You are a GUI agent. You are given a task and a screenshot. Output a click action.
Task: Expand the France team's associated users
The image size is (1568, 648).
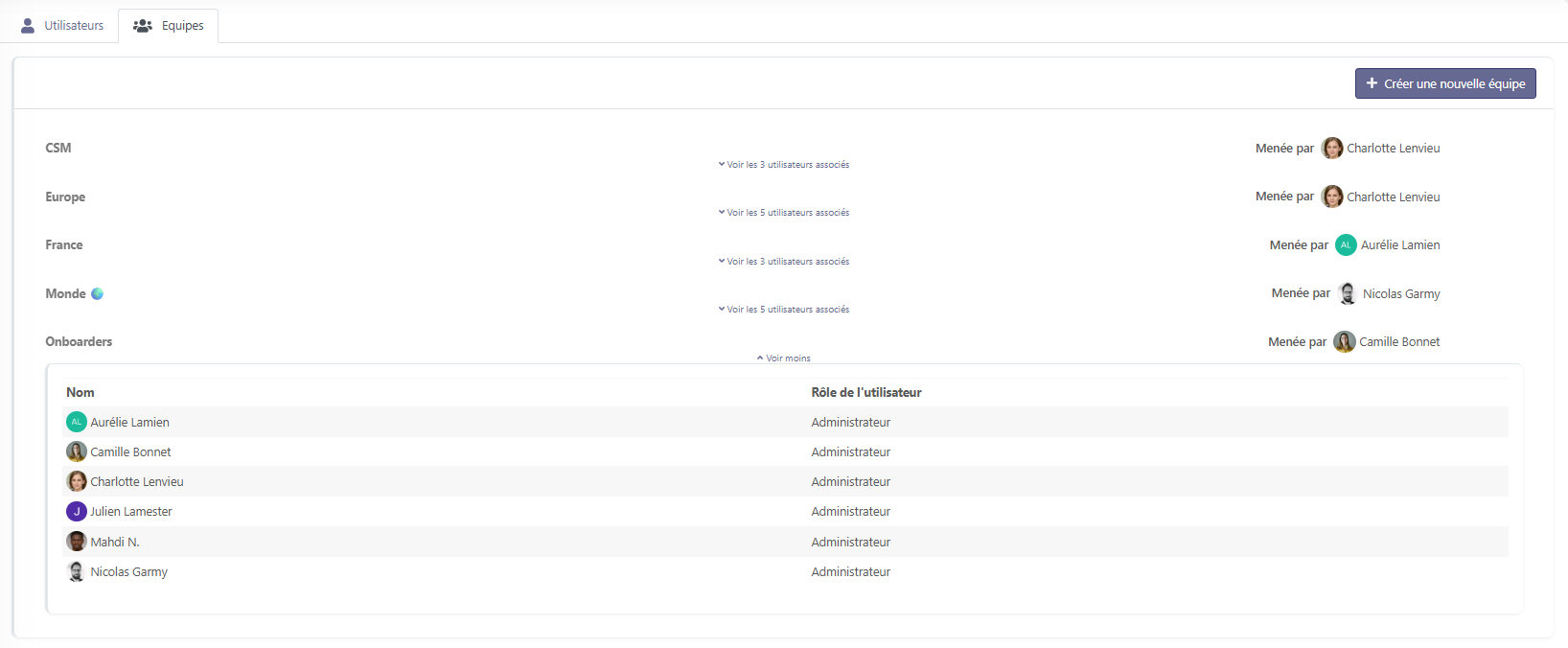point(784,262)
